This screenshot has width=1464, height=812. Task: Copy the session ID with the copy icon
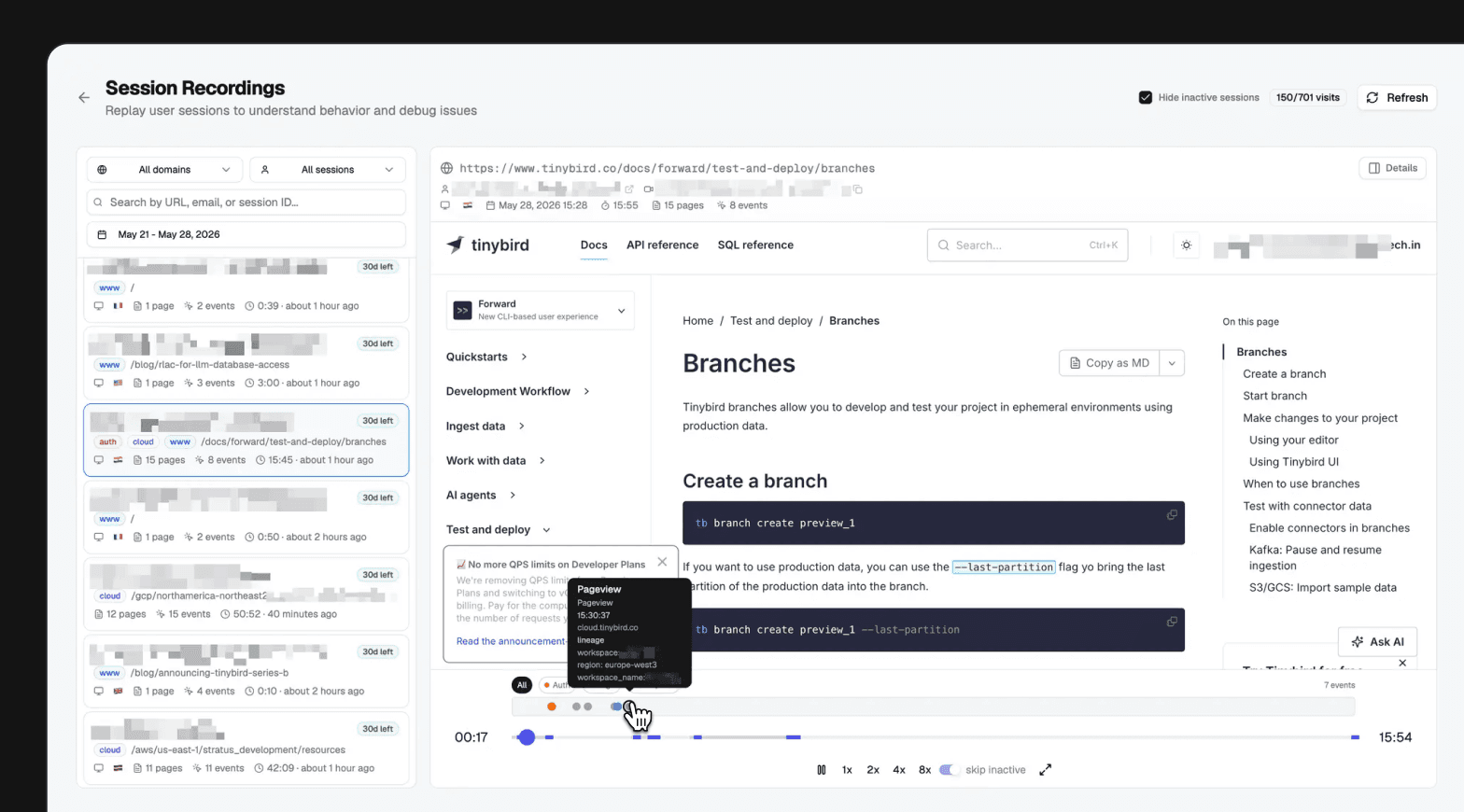click(x=857, y=189)
